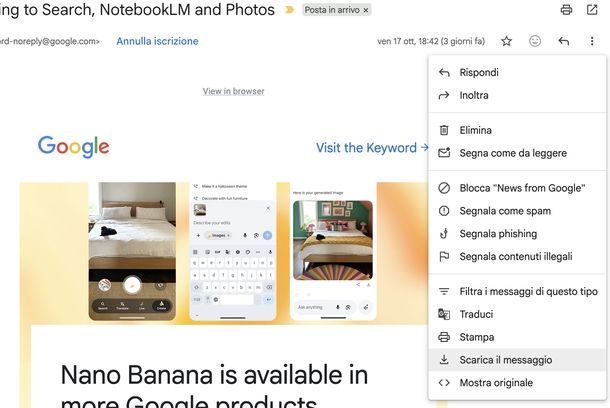This screenshot has height=408, width=610.
Task: Print the email using the top printer icon
Action: (566, 9)
